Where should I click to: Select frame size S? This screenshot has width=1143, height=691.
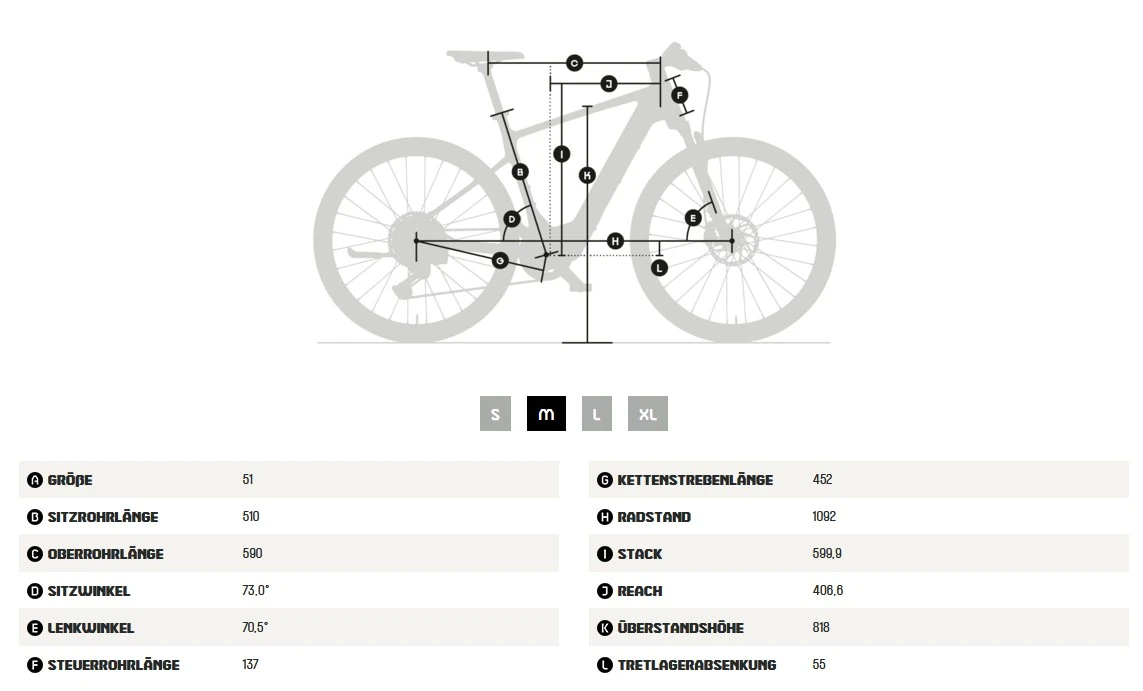click(x=495, y=413)
